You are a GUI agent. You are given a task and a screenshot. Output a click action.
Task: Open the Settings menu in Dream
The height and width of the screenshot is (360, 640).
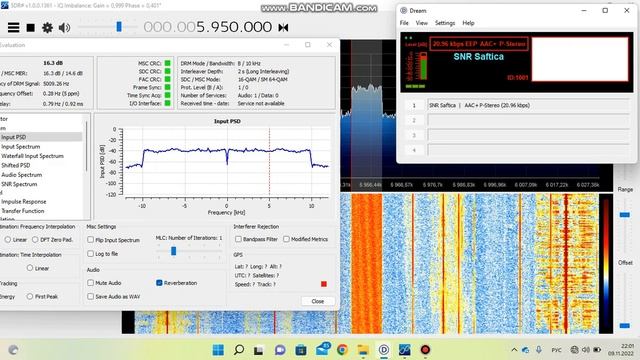(445, 23)
